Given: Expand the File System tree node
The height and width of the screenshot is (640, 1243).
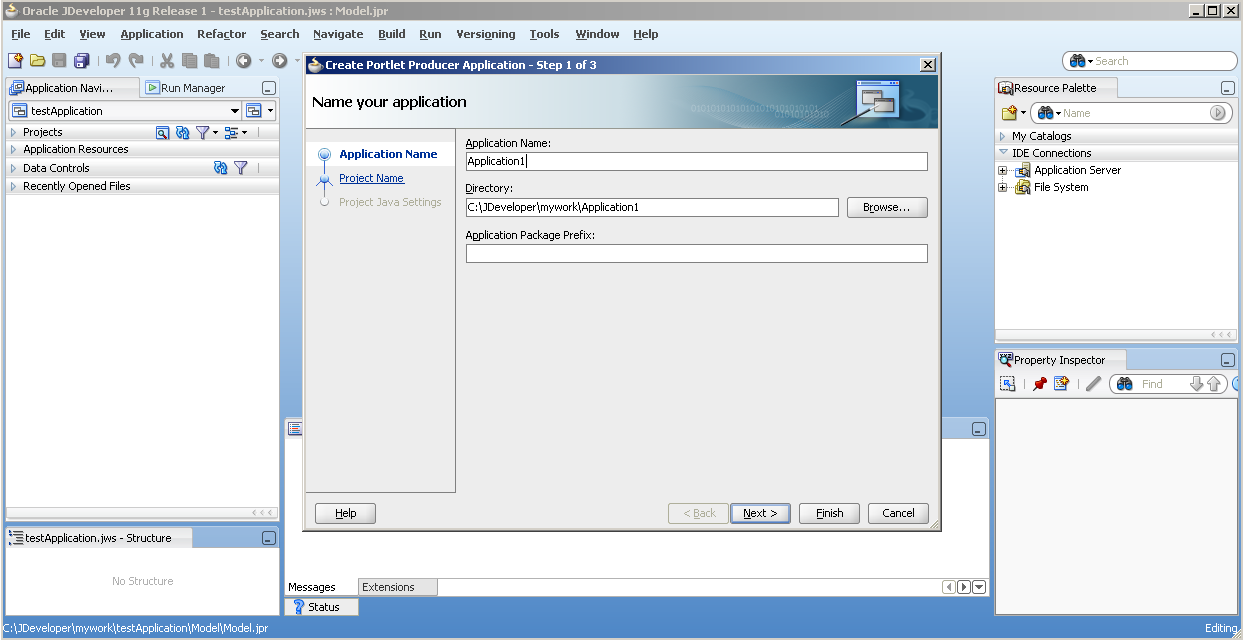Looking at the screenshot, I should 1003,187.
